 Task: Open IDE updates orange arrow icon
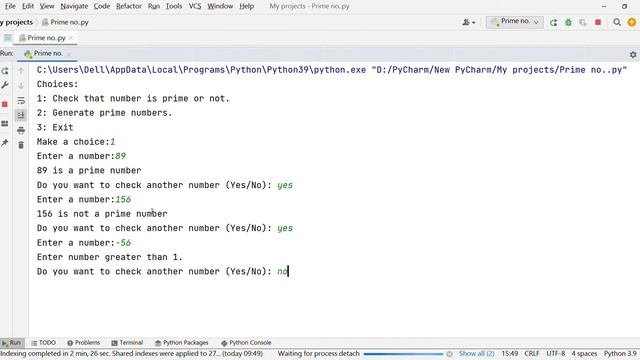click(x=631, y=22)
